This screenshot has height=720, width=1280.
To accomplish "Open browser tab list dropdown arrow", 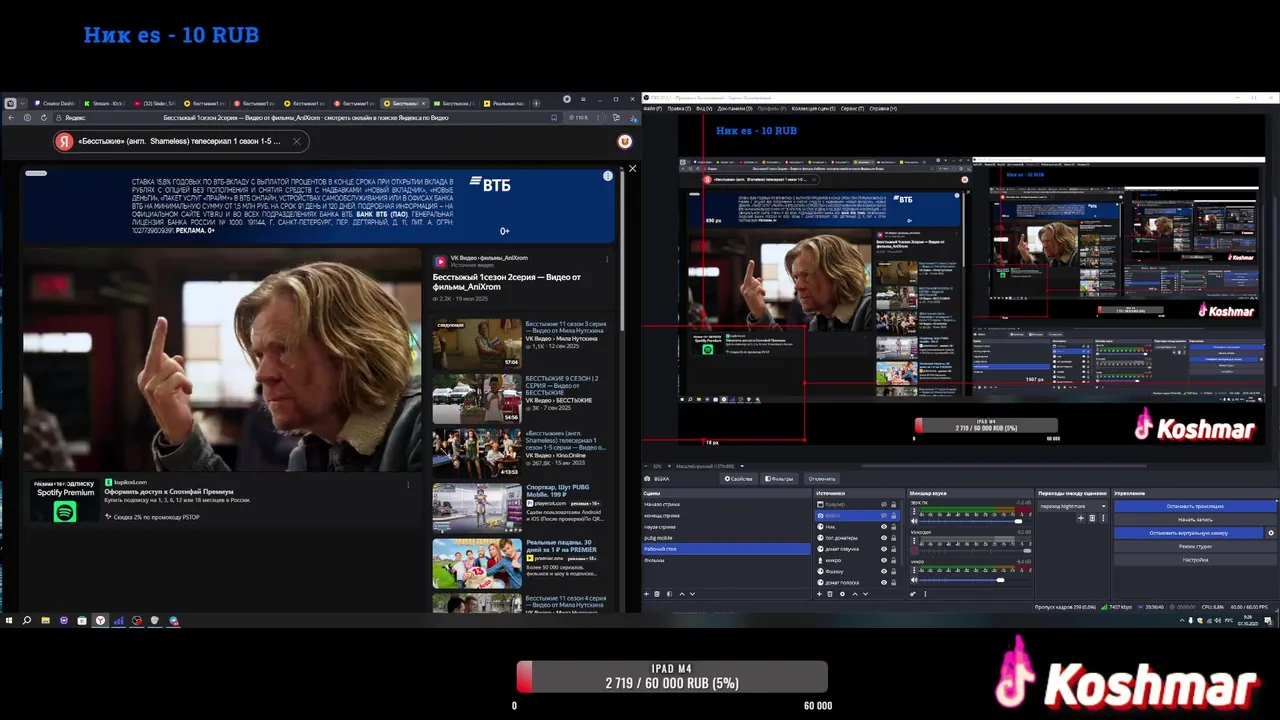I will coord(22,103).
